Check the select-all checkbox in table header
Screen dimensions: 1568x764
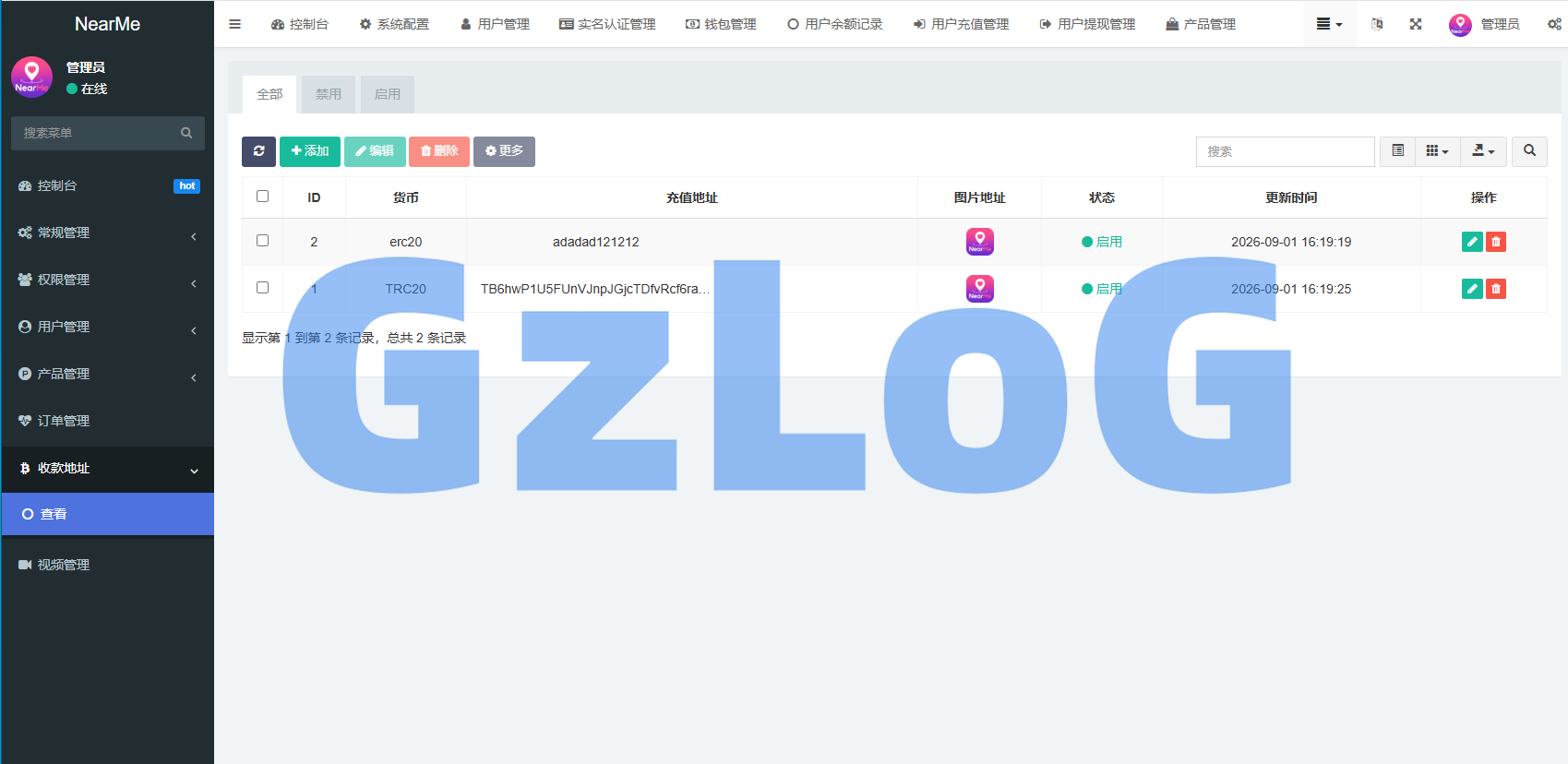(x=262, y=197)
